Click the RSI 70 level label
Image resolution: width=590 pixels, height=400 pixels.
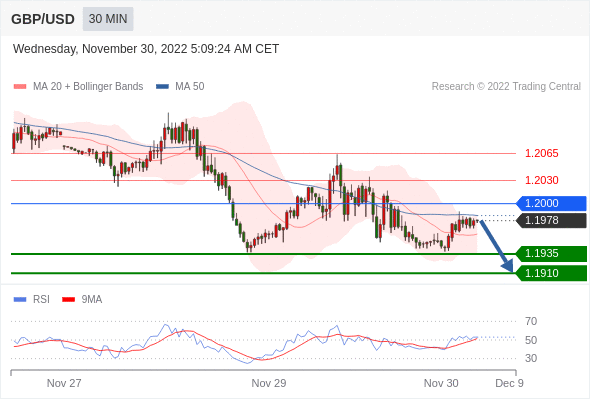(x=531, y=321)
